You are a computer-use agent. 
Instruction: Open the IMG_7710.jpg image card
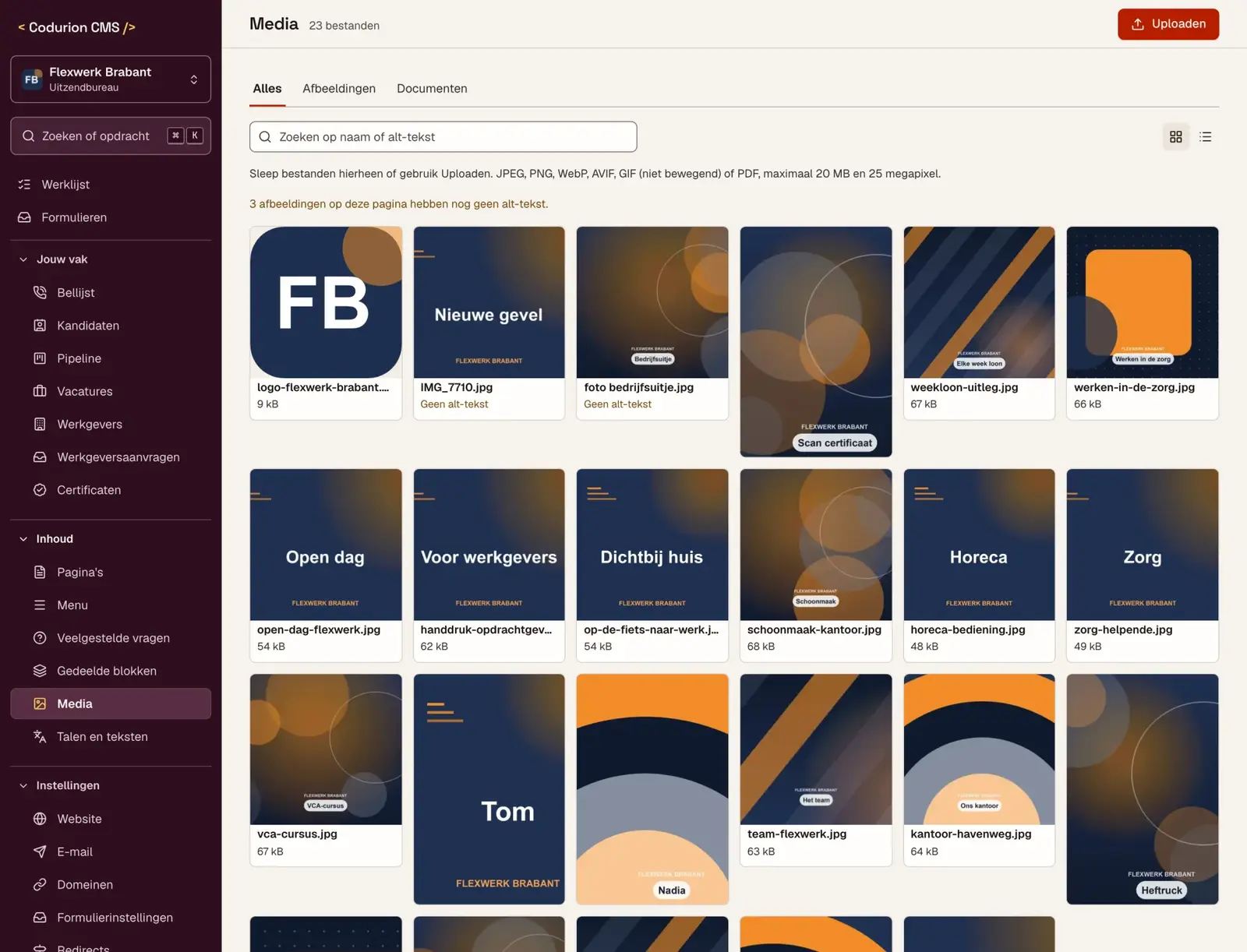(x=489, y=323)
